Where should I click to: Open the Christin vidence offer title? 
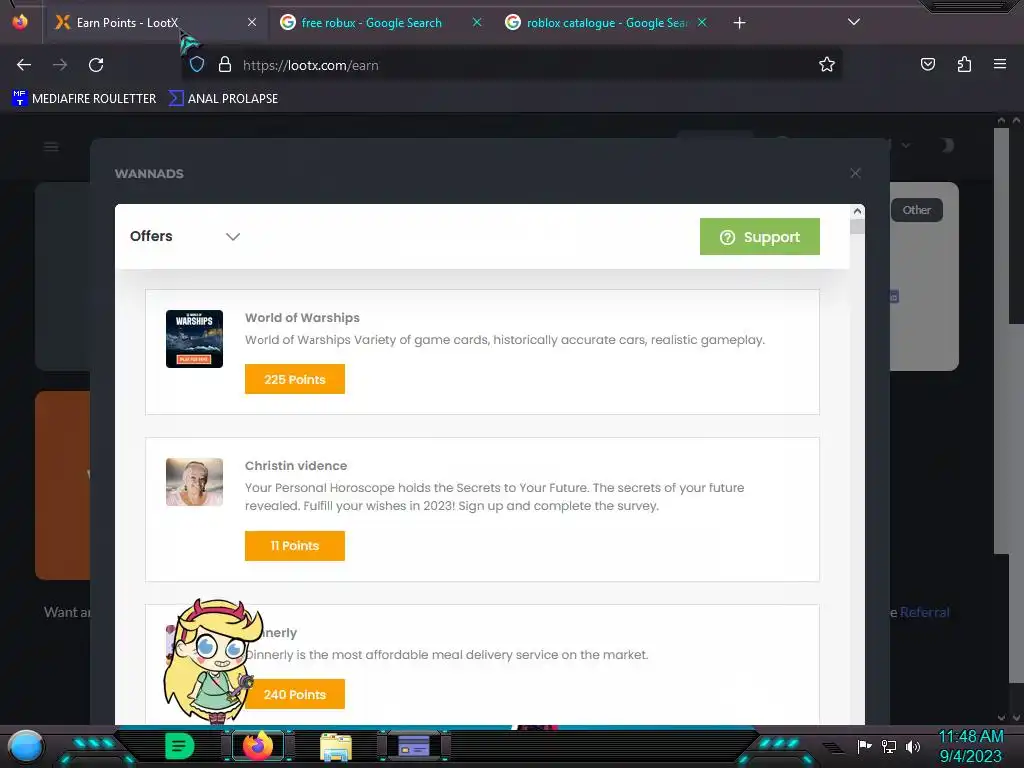tap(296, 466)
